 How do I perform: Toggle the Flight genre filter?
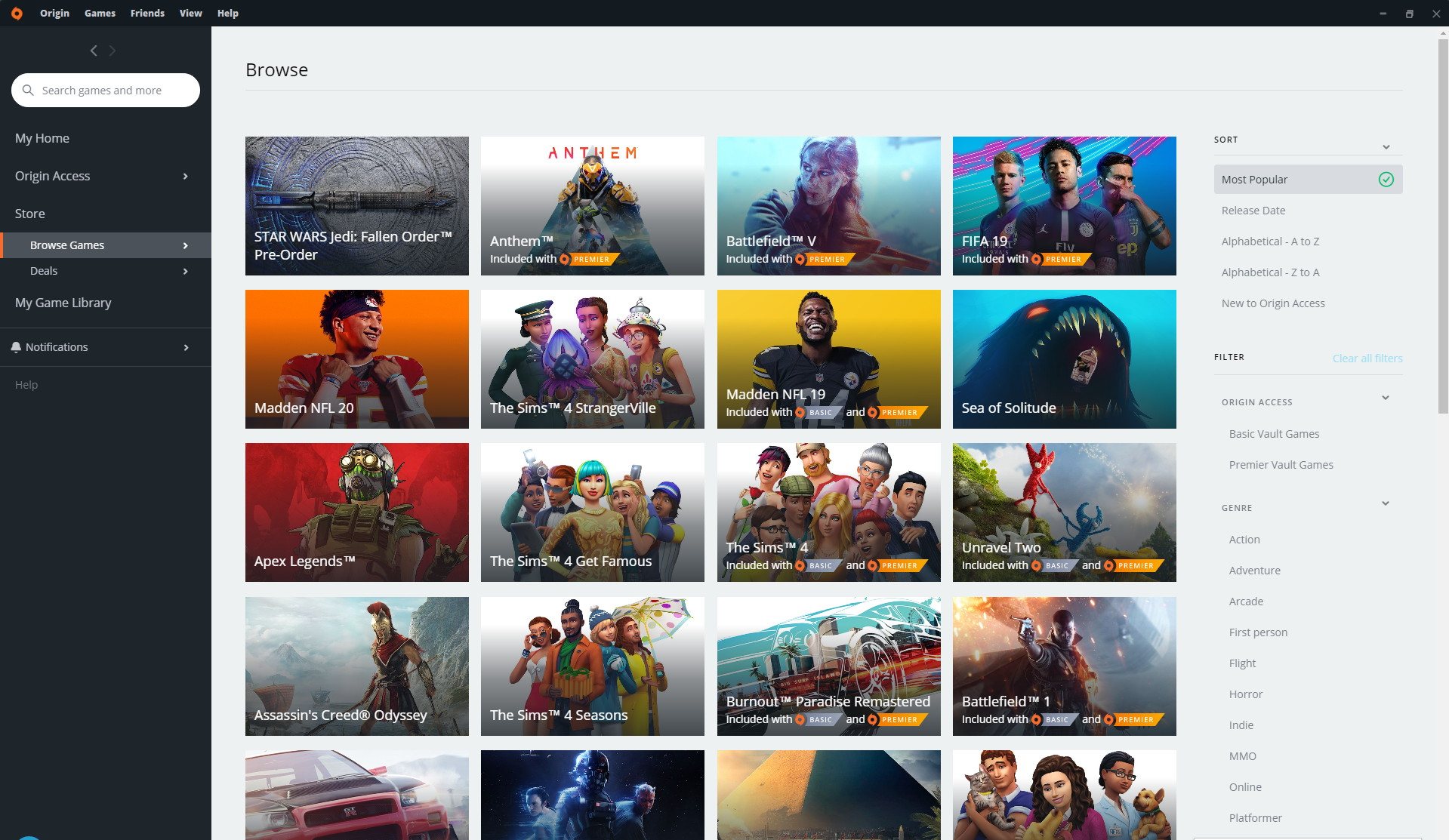pos(1242,663)
